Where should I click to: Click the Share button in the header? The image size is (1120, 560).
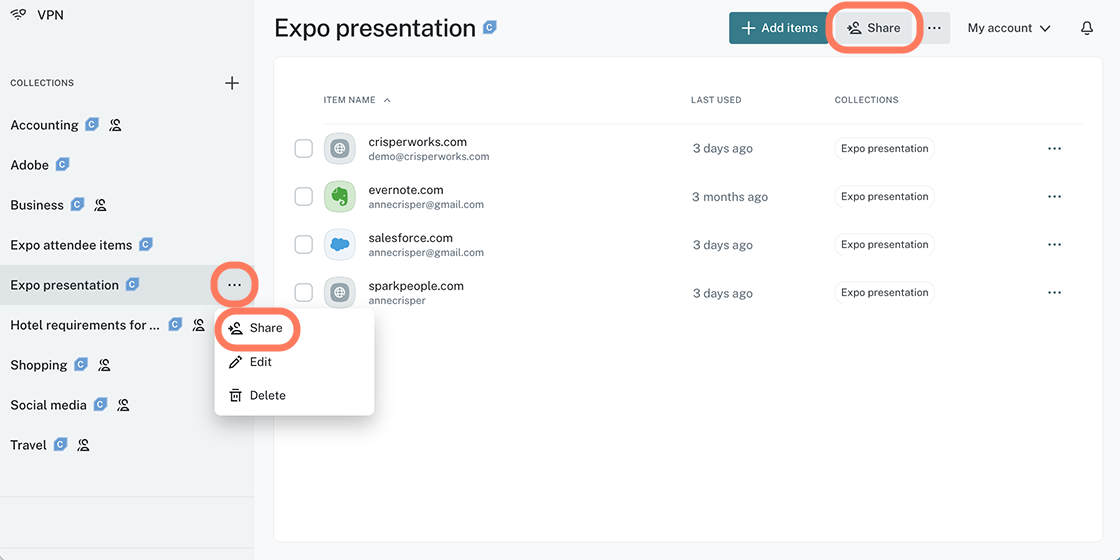tap(874, 28)
